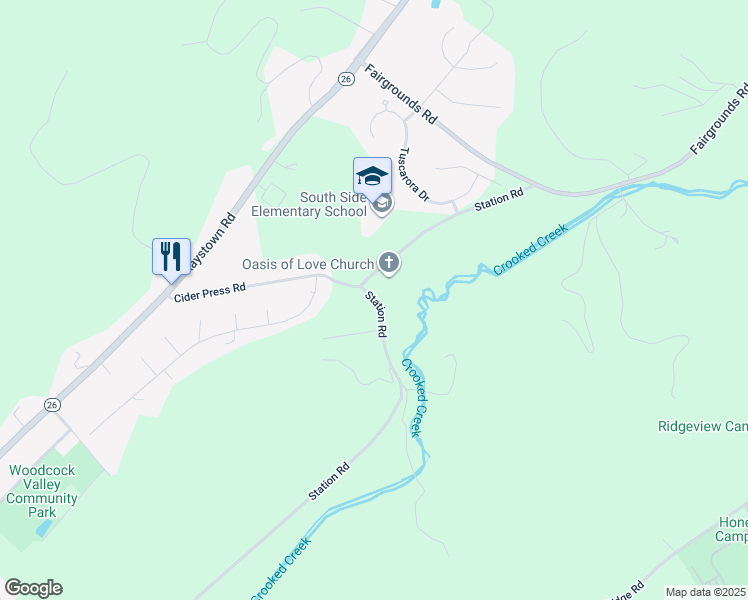Select the Ridgeview Campground label
The width and height of the screenshot is (748, 600).
tap(703, 426)
